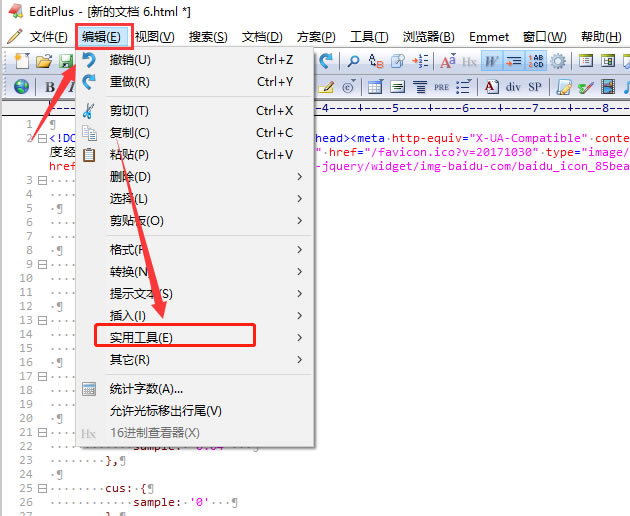The width and height of the screenshot is (630, 516).
Task: Click the Redo arrow in the toolbar
Action: click(326, 61)
